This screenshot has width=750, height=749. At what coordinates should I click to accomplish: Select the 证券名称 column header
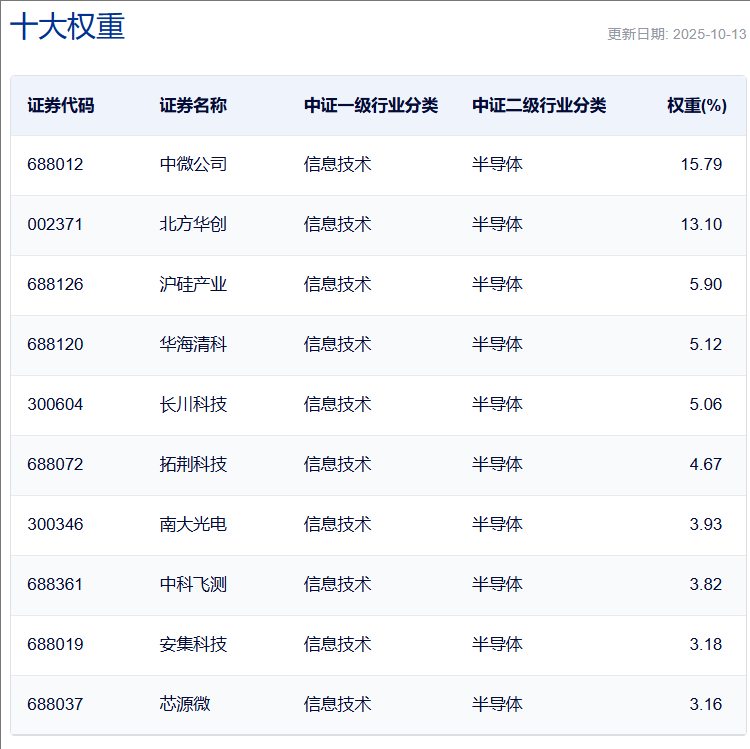[x=193, y=105]
